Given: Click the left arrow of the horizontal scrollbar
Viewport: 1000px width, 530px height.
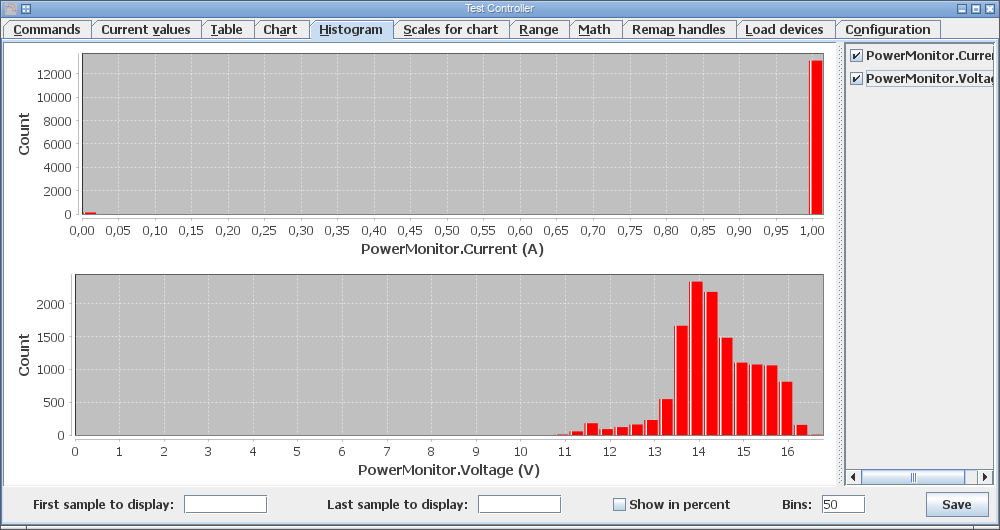Looking at the screenshot, I should coord(853,477).
